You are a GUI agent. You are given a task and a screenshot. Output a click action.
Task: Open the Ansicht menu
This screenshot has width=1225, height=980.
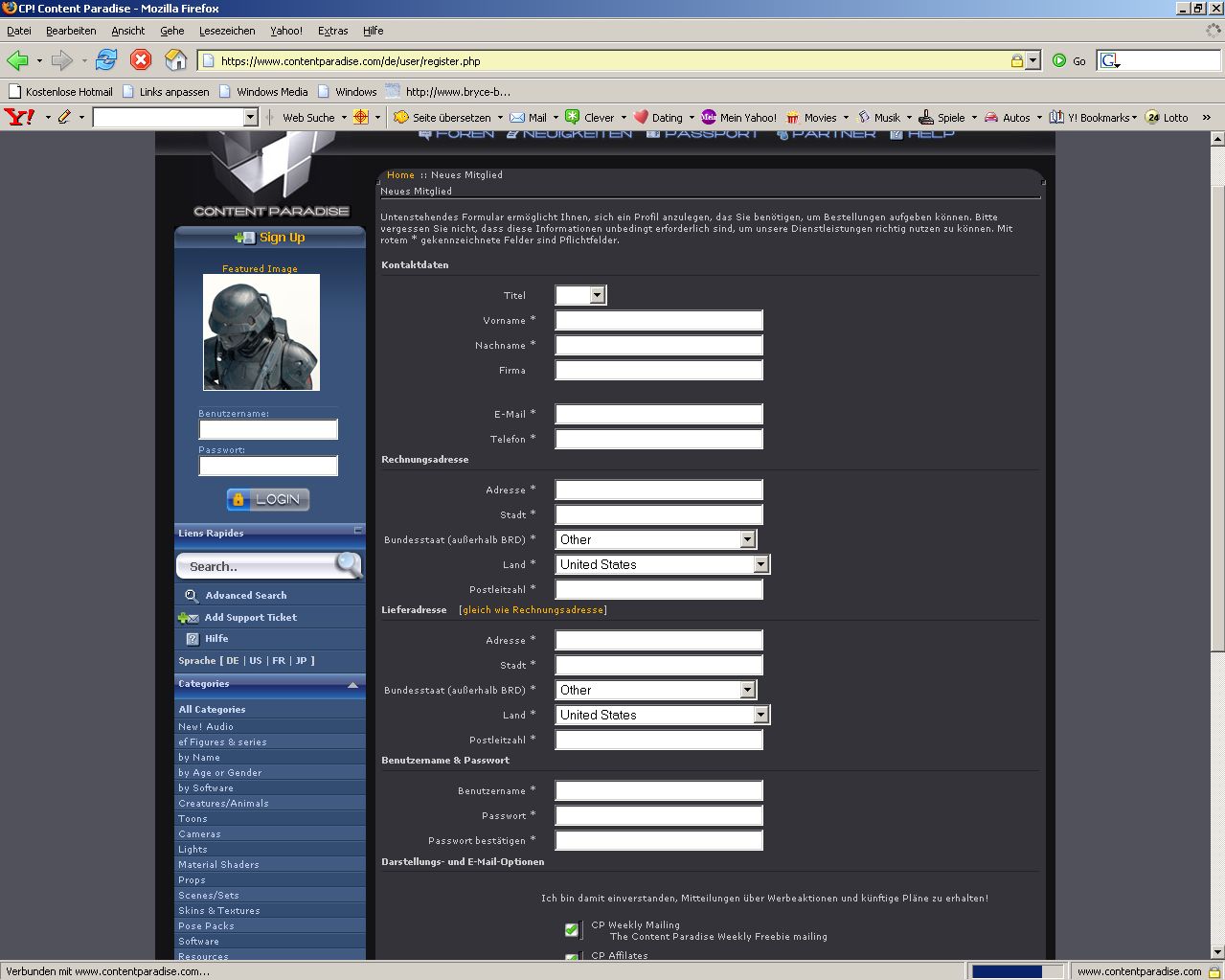pyautogui.click(x=127, y=31)
